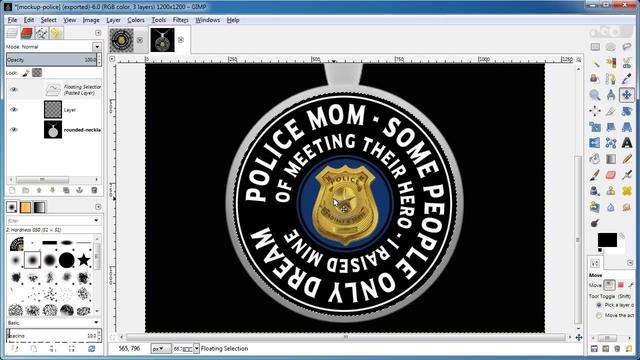
Task: Enable move layer mode button
Action: click(609, 285)
